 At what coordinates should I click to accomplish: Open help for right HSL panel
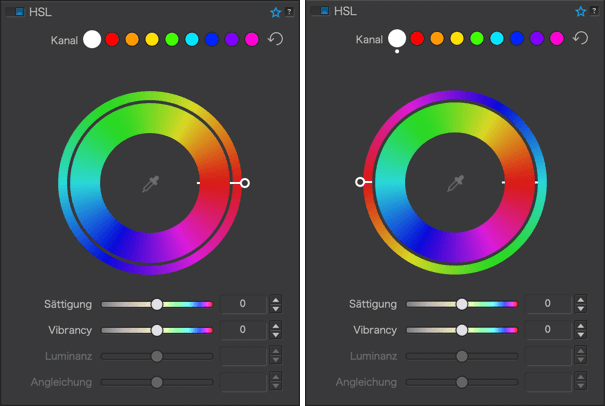coord(594,11)
